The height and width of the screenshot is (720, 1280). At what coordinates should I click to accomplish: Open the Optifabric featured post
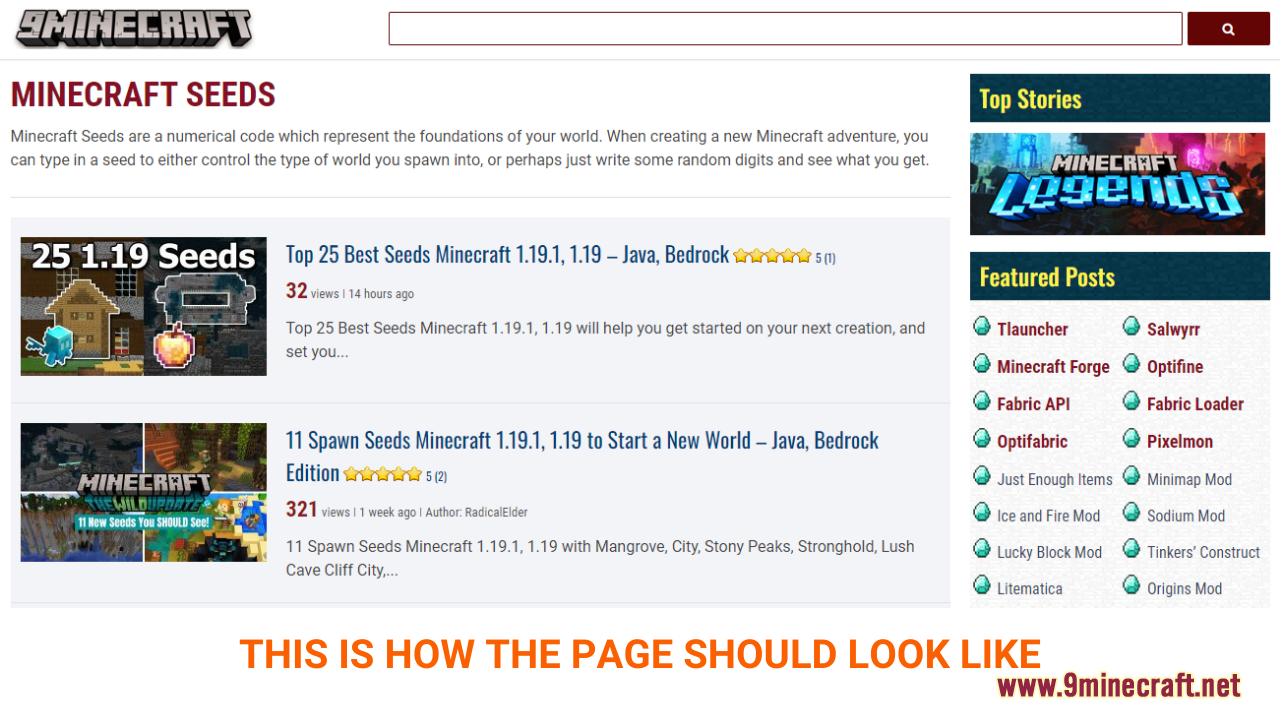pyautogui.click(x=1032, y=442)
